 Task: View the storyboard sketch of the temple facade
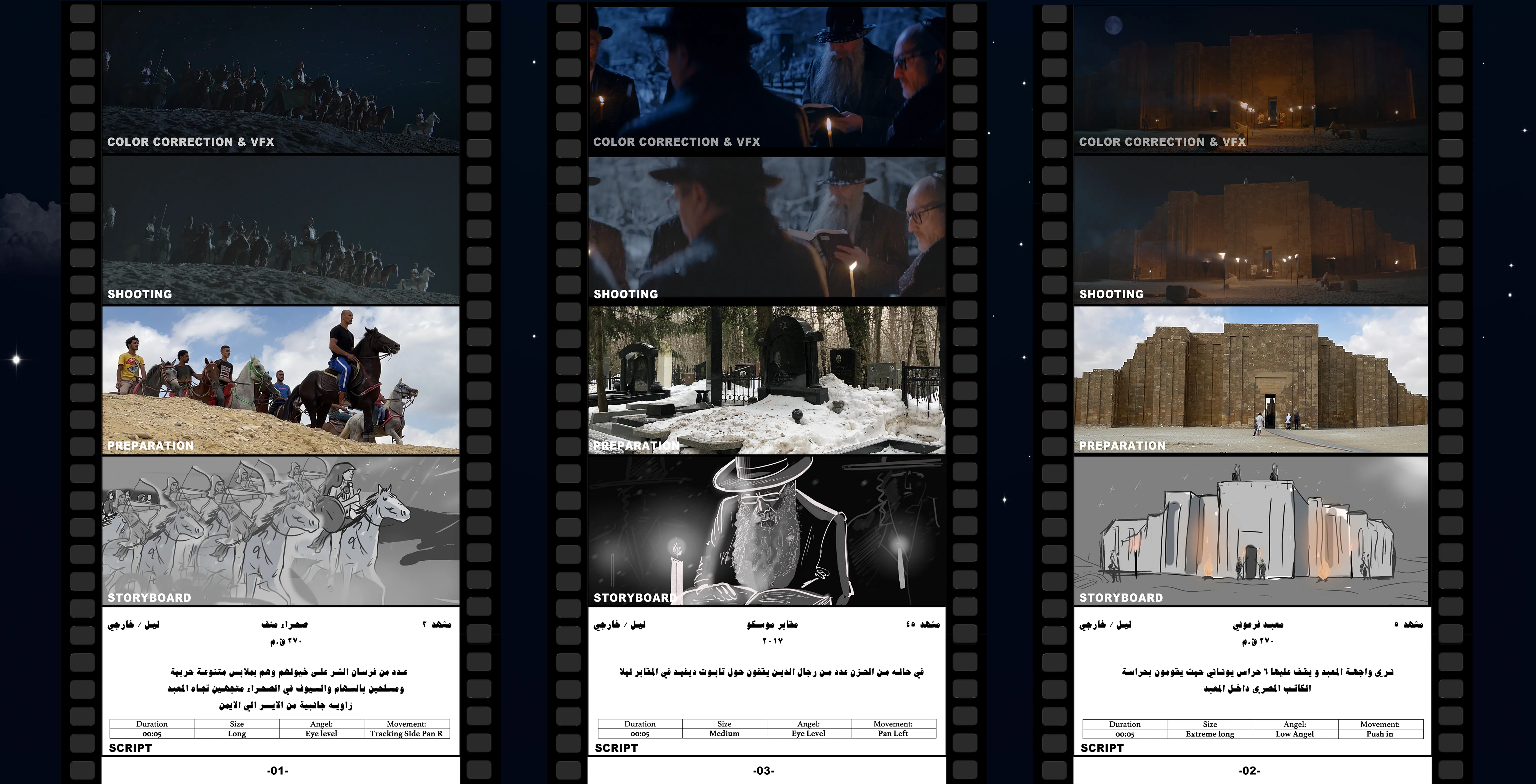[1251, 531]
